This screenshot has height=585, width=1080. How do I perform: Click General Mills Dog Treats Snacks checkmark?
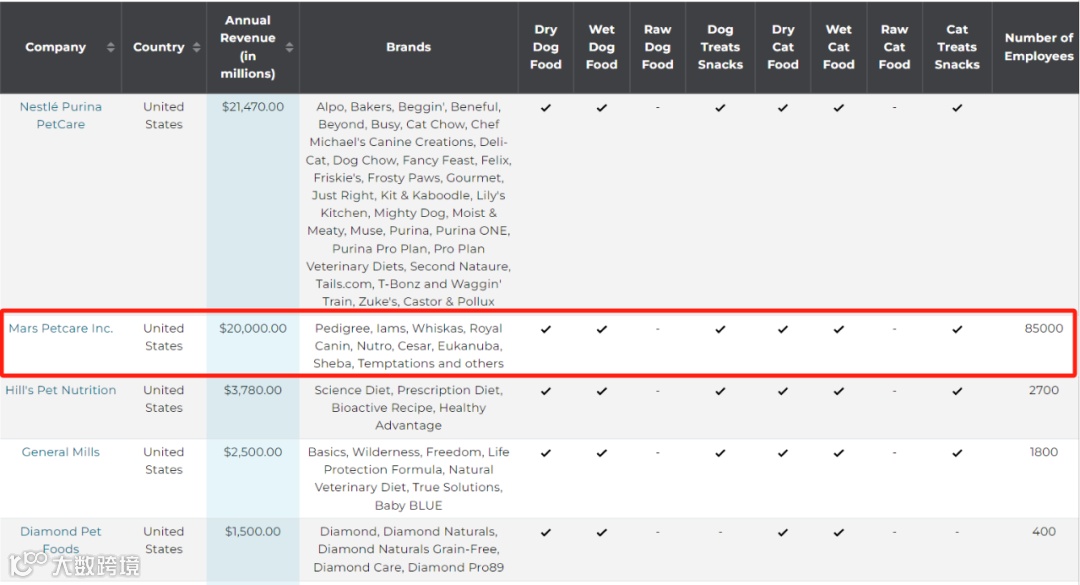720,453
